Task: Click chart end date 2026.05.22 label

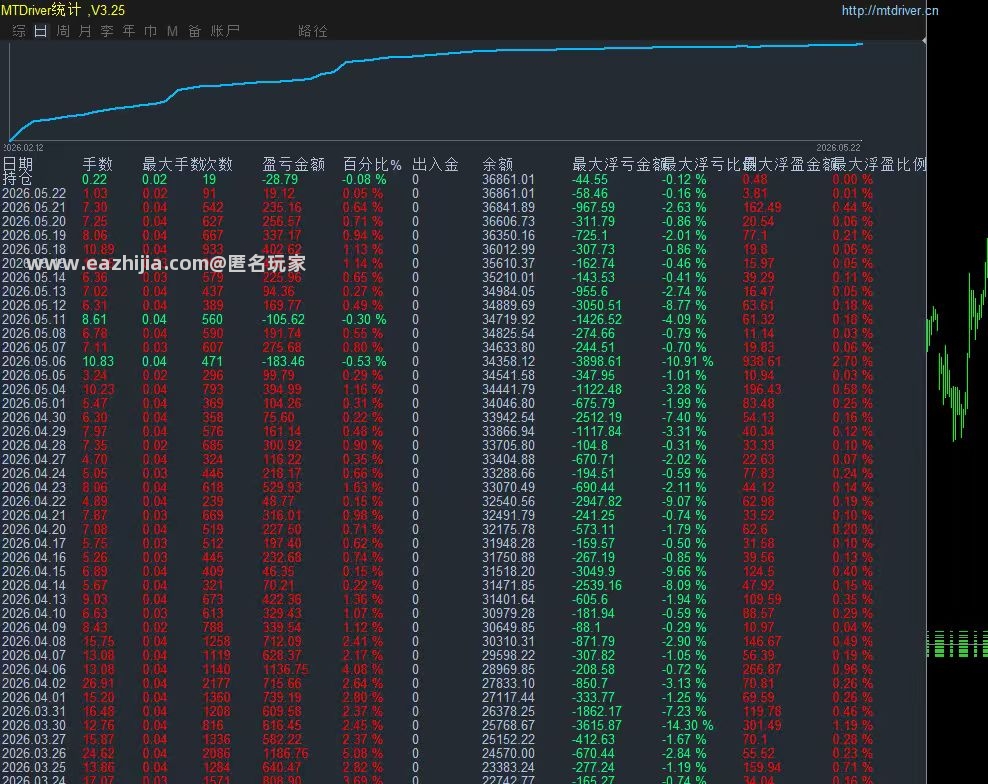Action: pyautogui.click(x=838, y=147)
